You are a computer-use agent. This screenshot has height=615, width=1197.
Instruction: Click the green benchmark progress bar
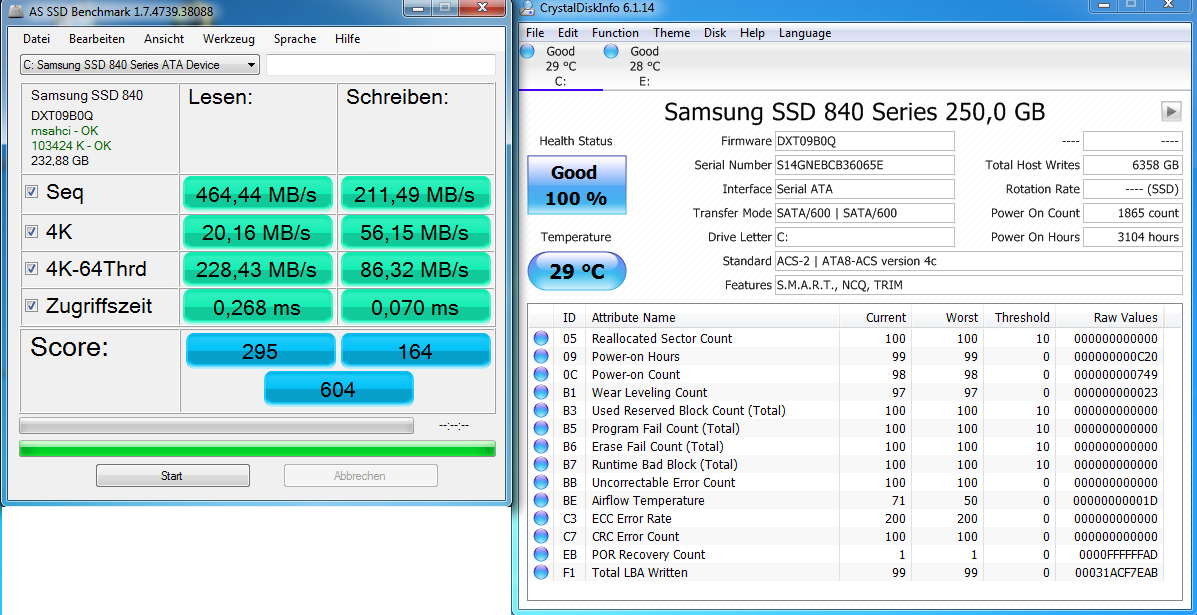(x=257, y=449)
